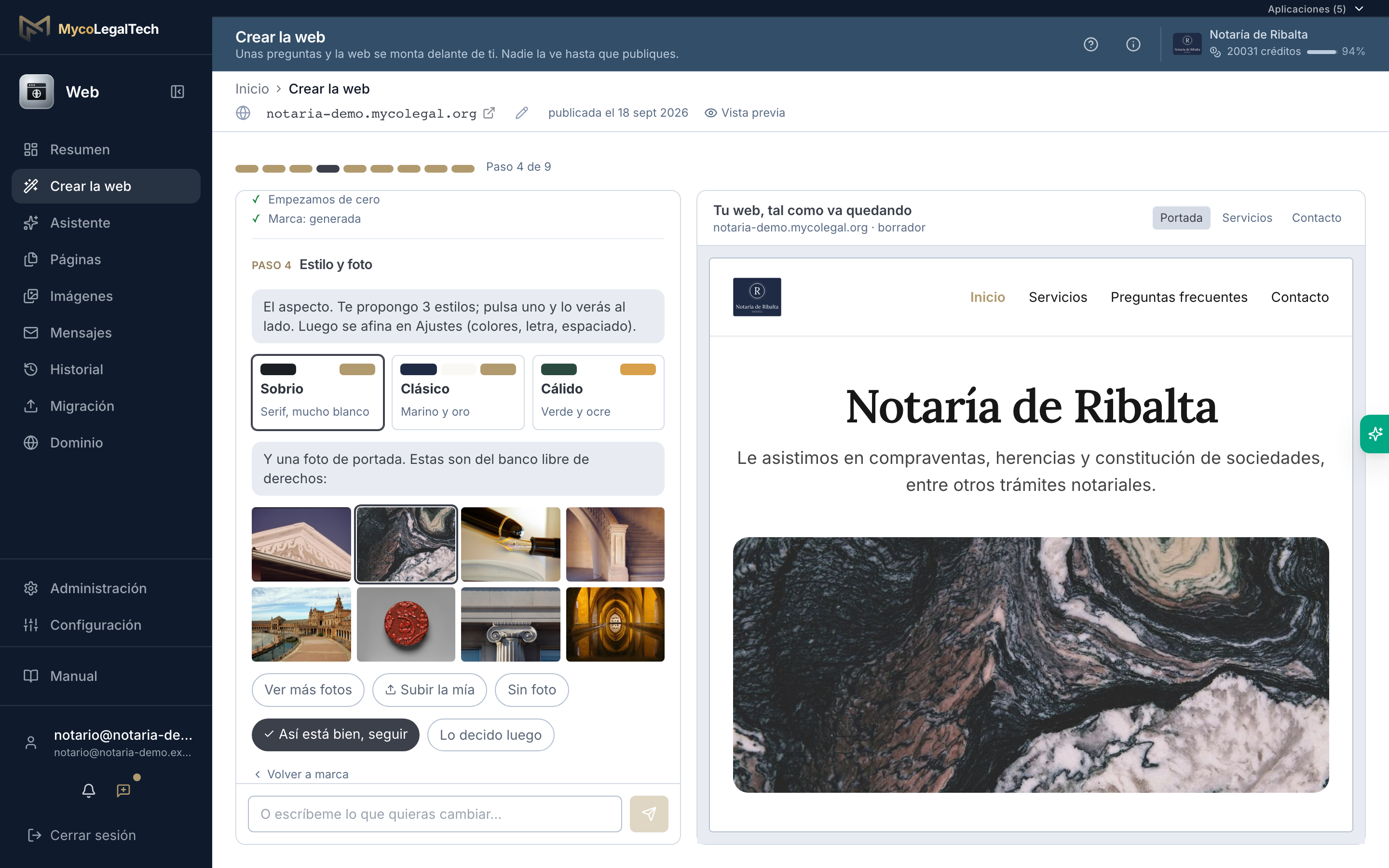Go to Resumen in the sidebar
The height and width of the screenshot is (868, 1389).
(106, 149)
